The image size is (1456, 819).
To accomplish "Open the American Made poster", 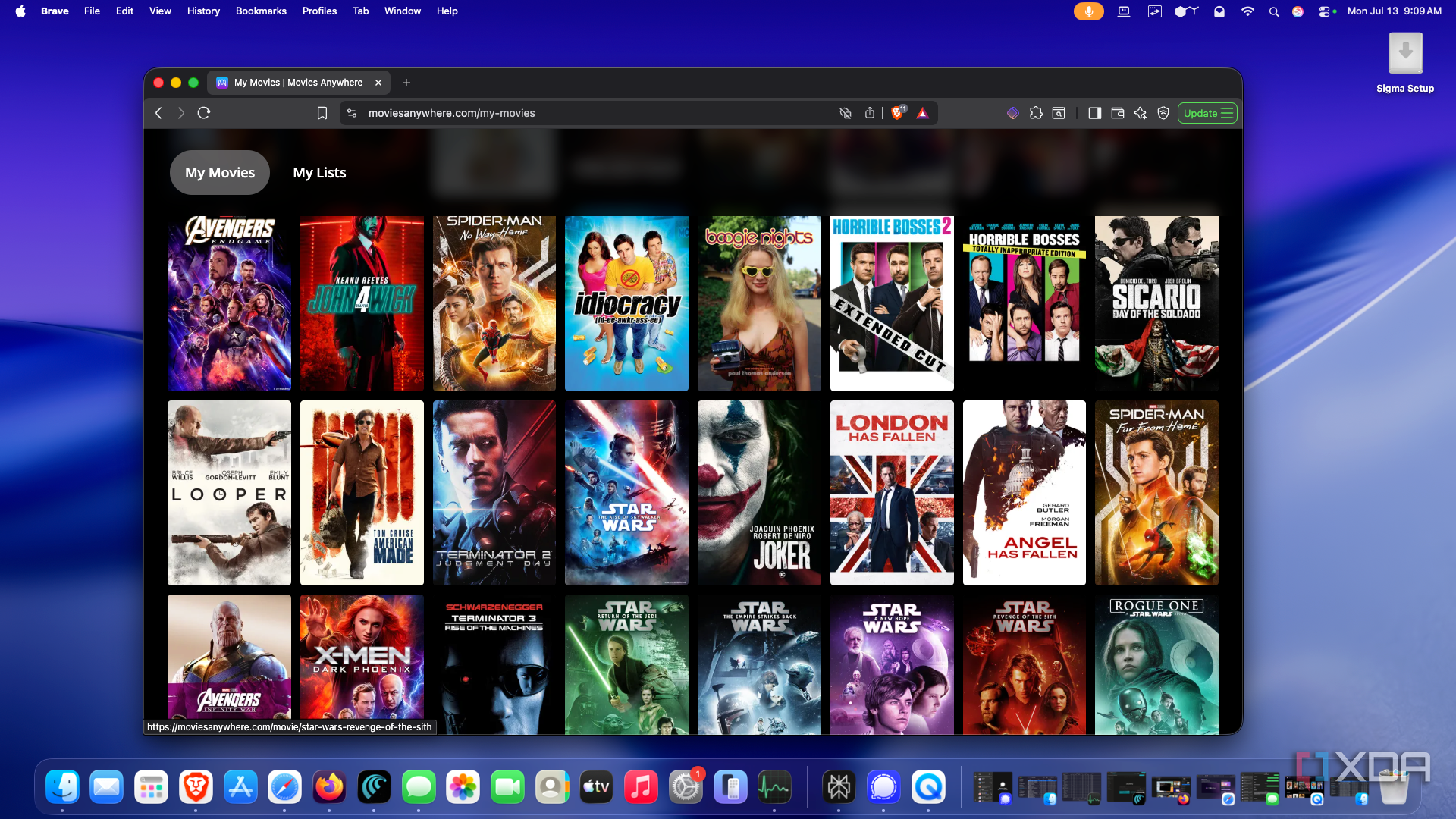I will click(x=362, y=493).
